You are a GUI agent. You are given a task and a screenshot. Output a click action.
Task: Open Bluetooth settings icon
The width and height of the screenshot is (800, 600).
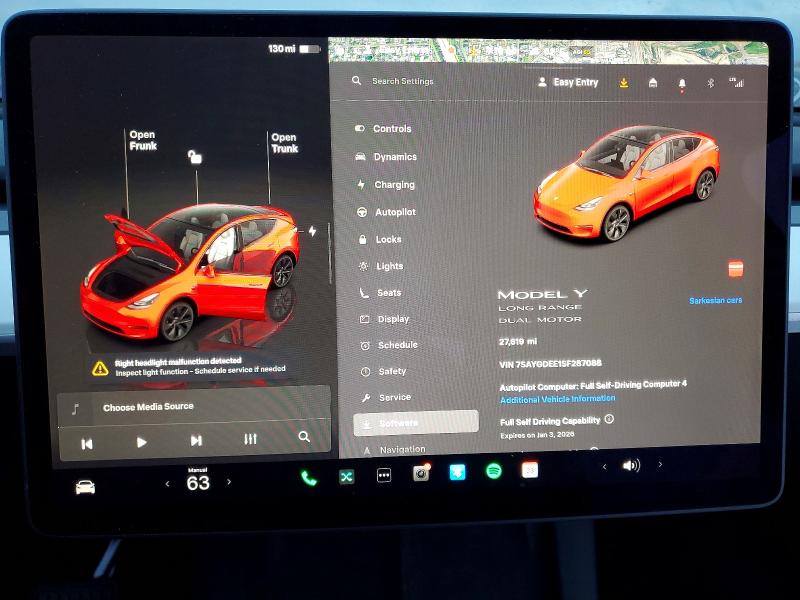click(x=711, y=83)
